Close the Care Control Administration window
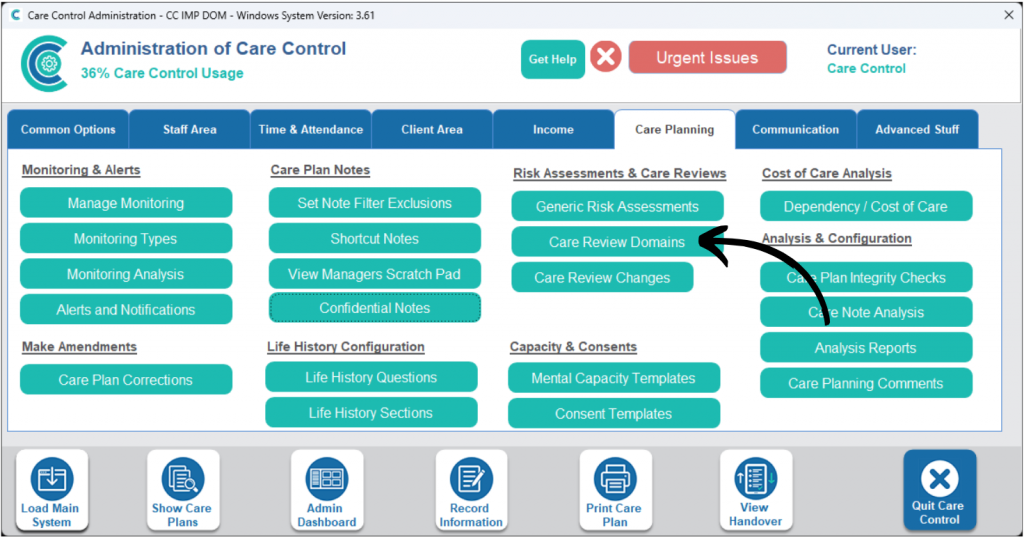 click(x=1008, y=15)
